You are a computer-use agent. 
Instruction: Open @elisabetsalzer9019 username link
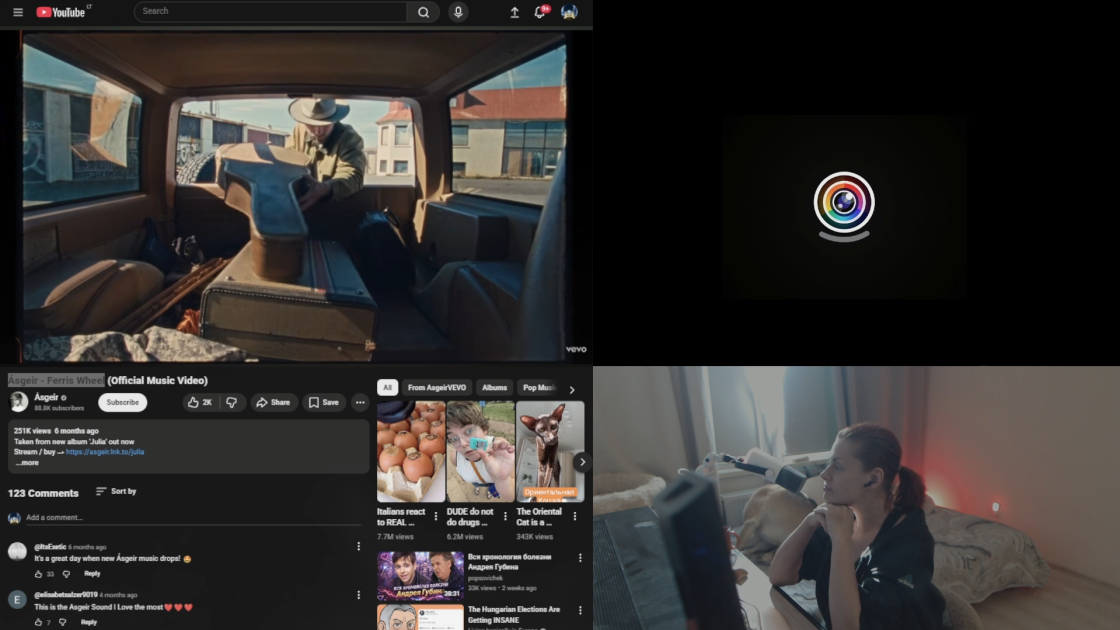[66, 595]
